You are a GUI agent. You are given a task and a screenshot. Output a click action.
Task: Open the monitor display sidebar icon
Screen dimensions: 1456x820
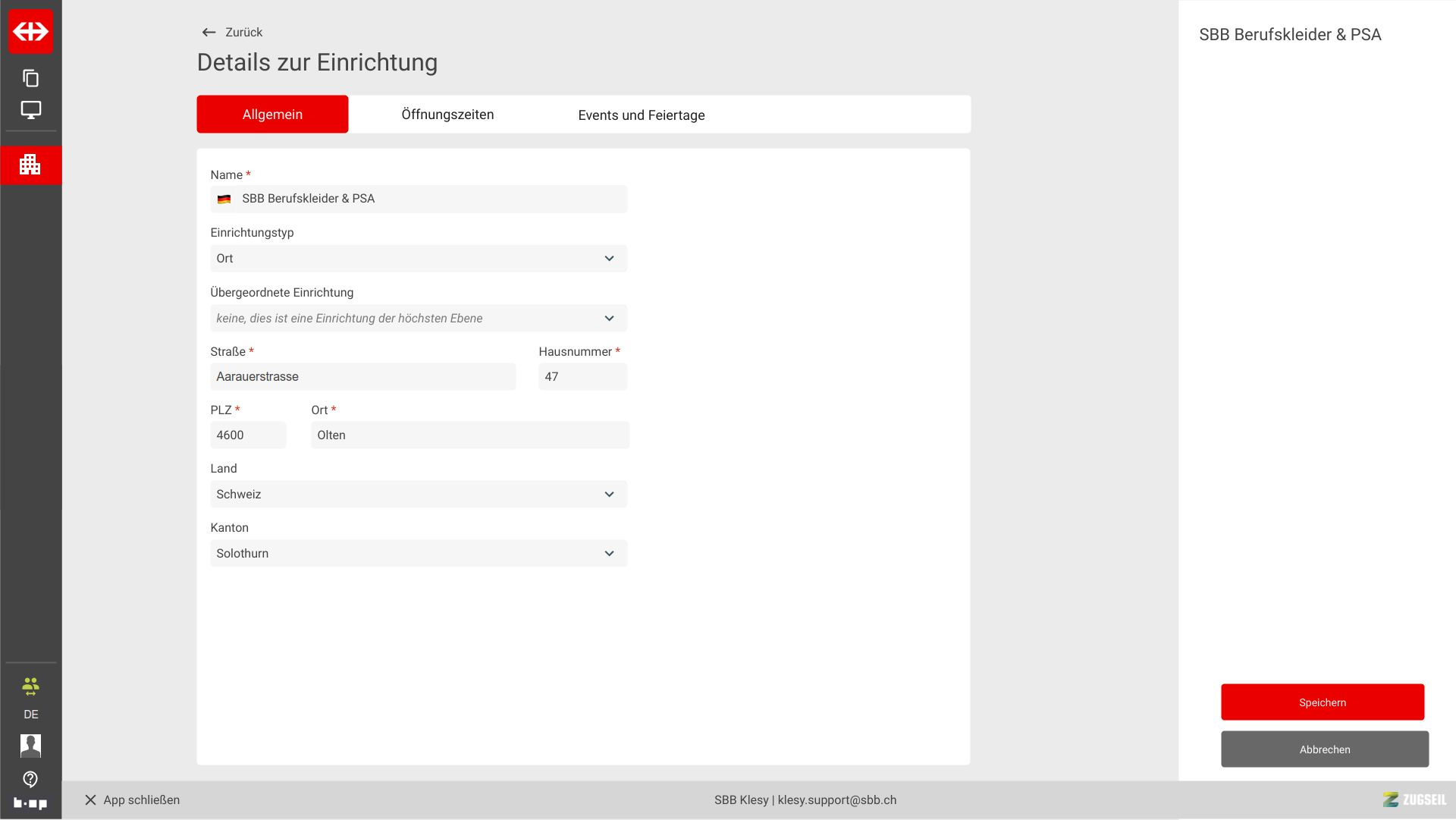[x=30, y=110]
